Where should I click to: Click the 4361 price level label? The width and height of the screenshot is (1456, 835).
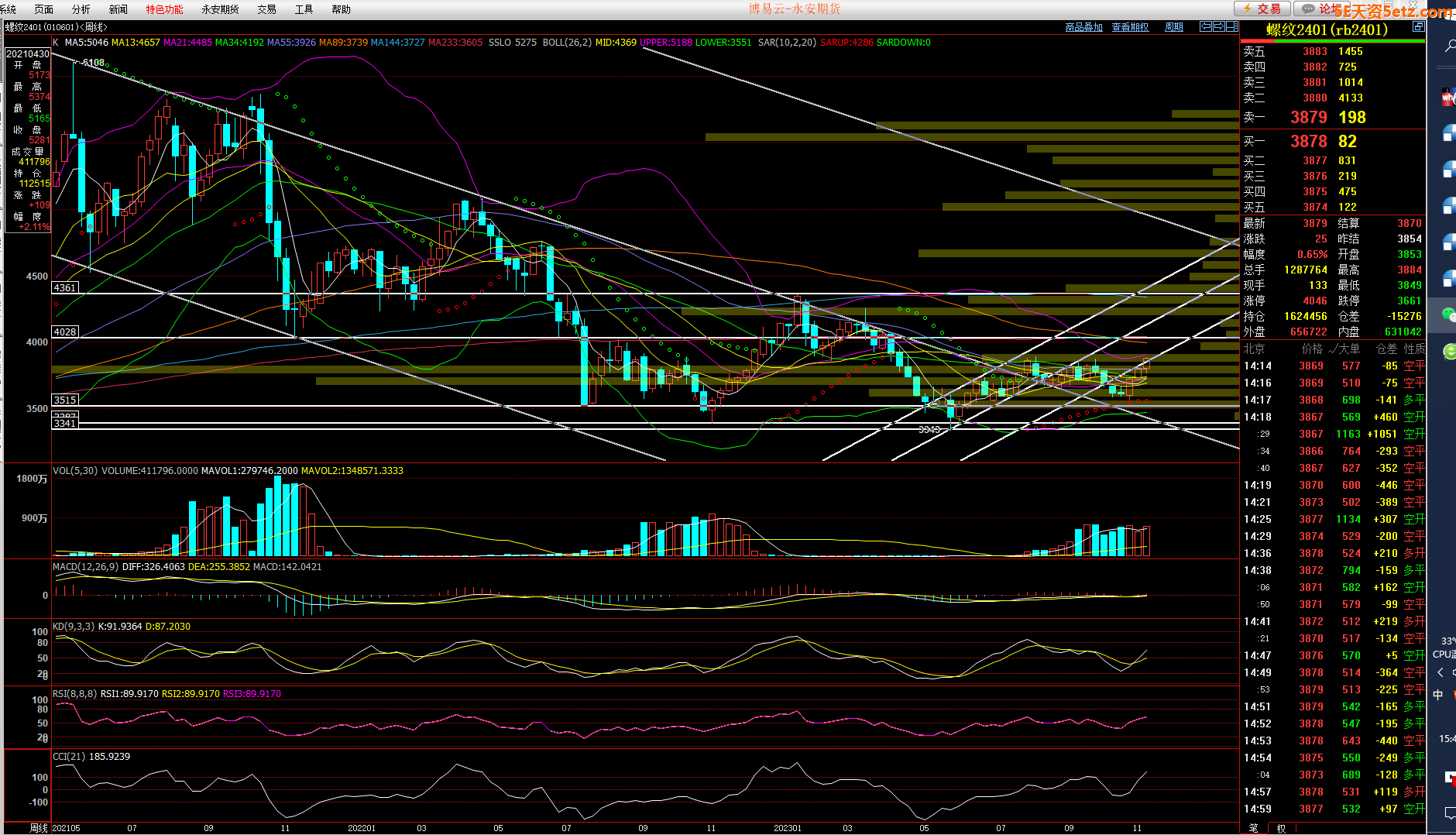pyautogui.click(x=65, y=287)
